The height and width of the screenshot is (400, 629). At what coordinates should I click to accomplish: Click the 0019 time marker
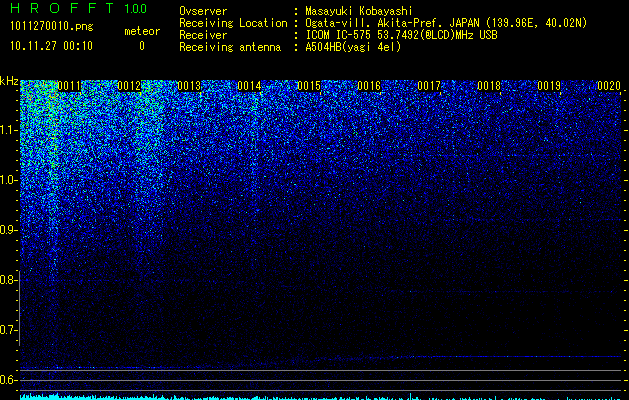coord(549,86)
